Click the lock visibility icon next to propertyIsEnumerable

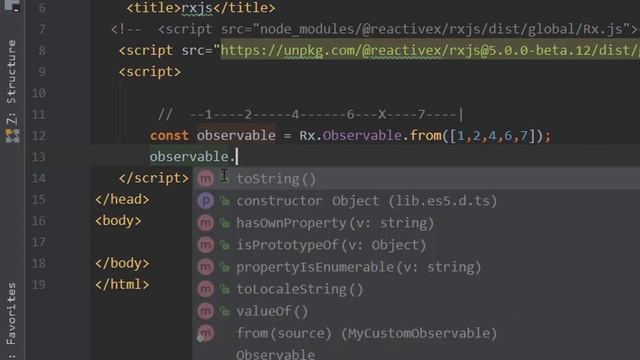pyautogui.click(x=224, y=267)
